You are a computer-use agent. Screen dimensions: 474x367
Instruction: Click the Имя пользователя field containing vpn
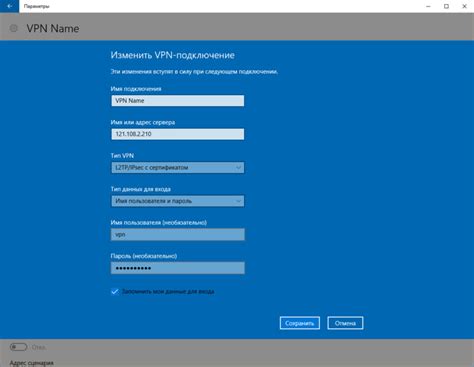click(178, 234)
